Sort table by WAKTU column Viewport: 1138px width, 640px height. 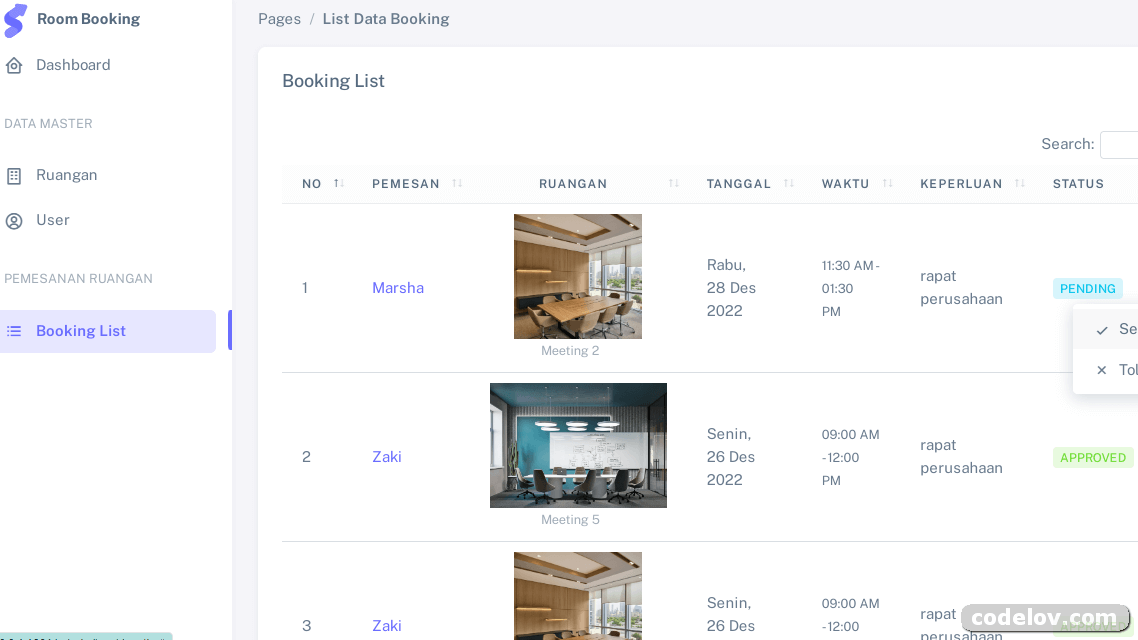click(851, 184)
